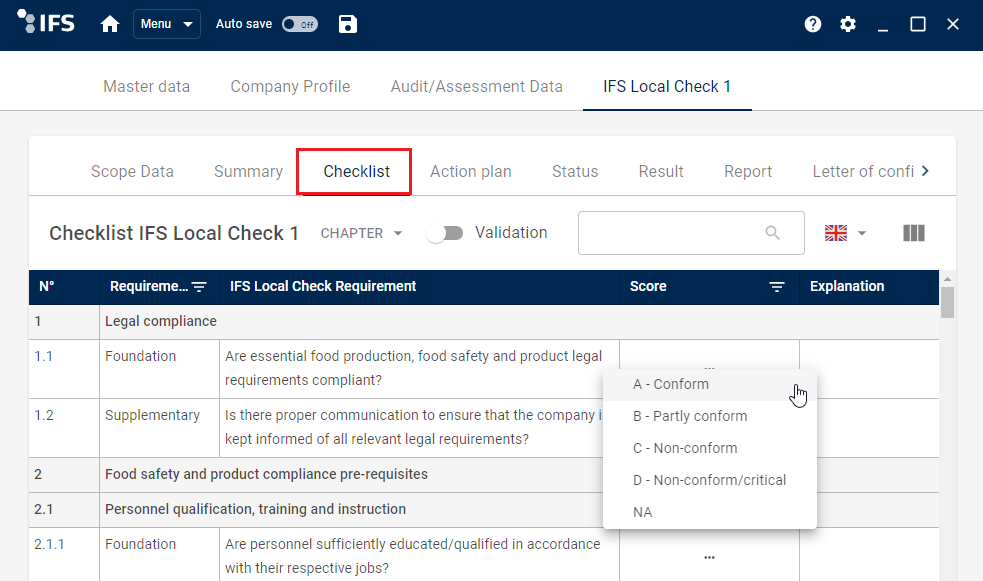Screen dimensions: 983x581
Task: Open score selector for requirement 2.1.1
Action: coord(709,557)
